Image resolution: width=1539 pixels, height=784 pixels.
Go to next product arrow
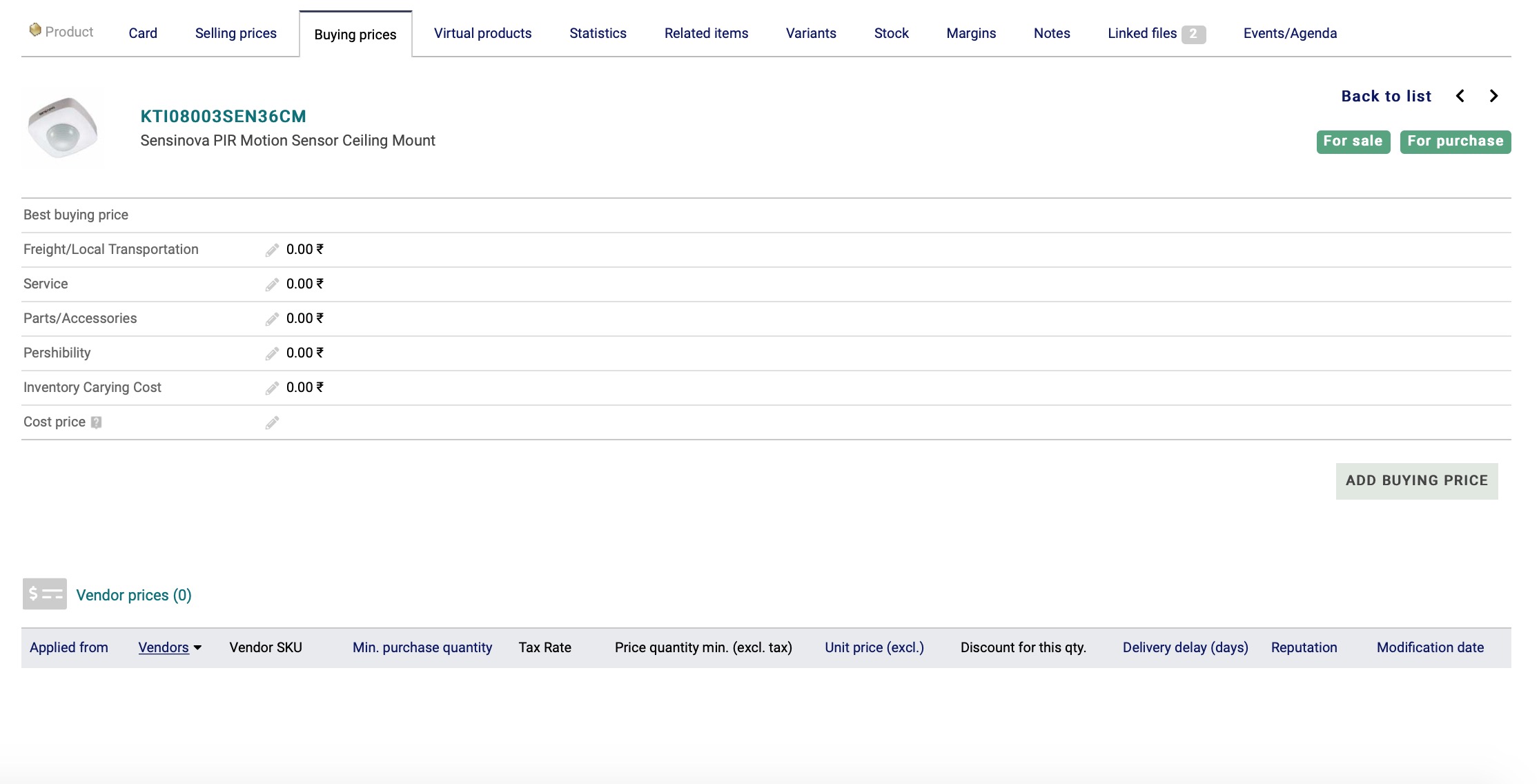coord(1493,96)
